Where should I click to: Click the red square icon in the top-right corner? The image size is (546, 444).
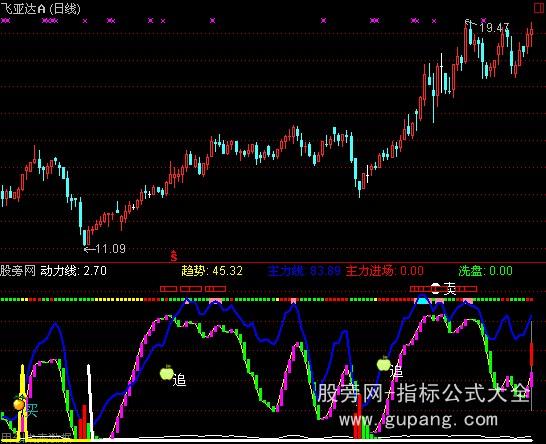coord(539,8)
